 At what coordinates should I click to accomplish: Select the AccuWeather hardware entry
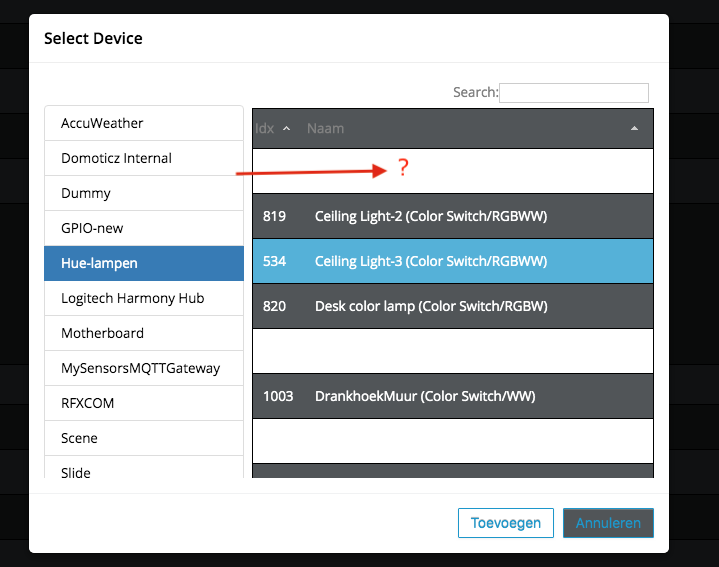pyautogui.click(x=144, y=123)
